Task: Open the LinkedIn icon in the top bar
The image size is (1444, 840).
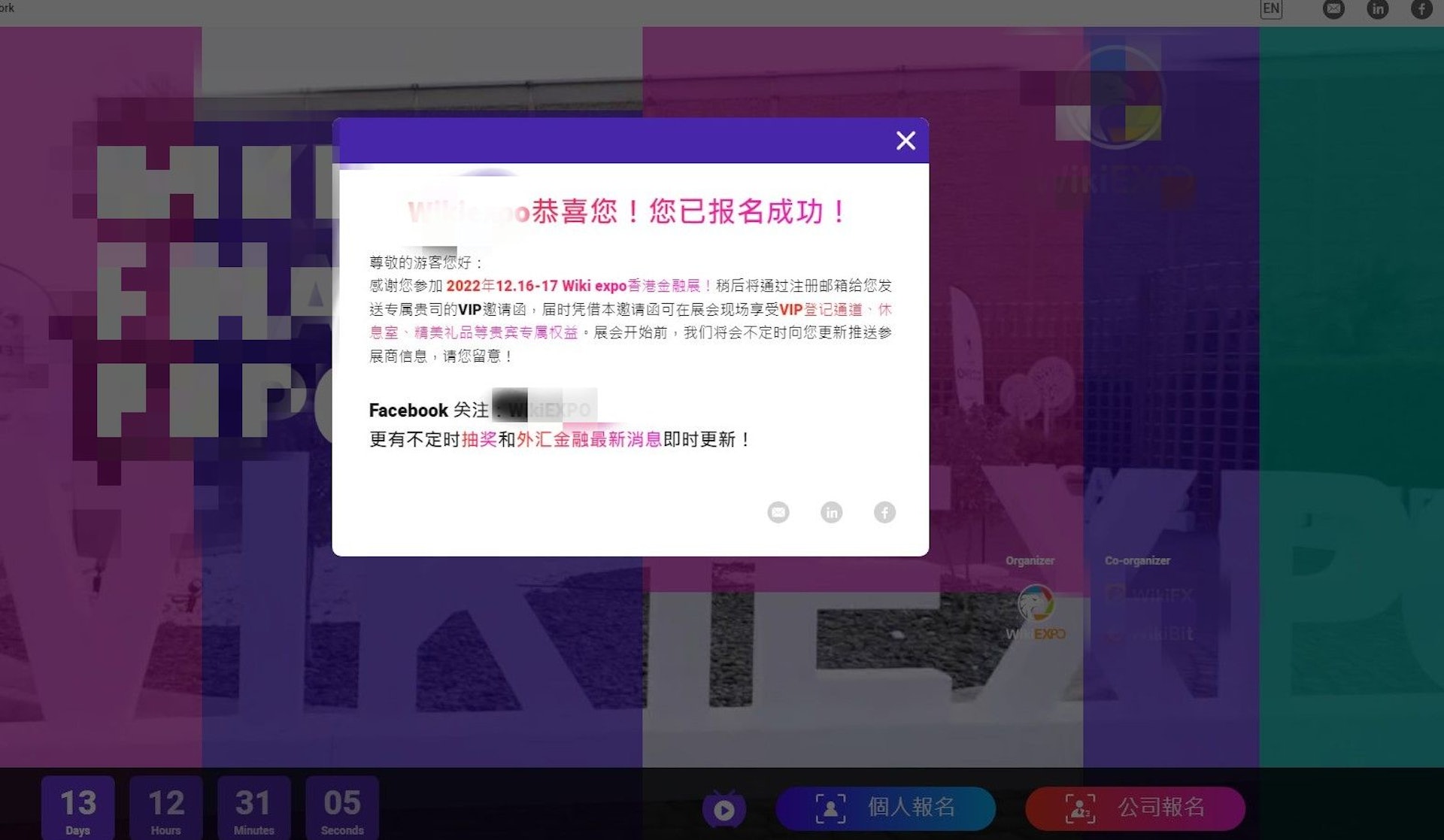Action: point(1379,10)
